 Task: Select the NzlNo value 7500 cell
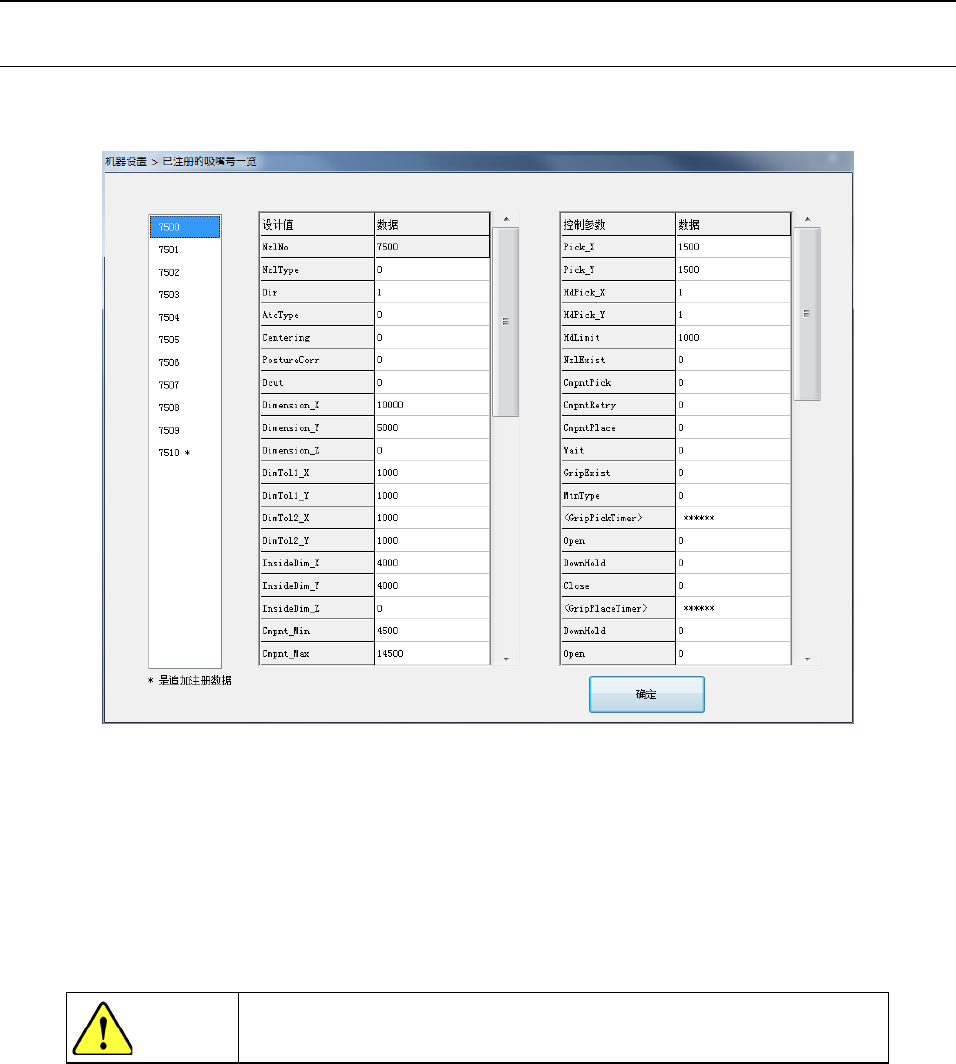pyautogui.click(x=432, y=247)
